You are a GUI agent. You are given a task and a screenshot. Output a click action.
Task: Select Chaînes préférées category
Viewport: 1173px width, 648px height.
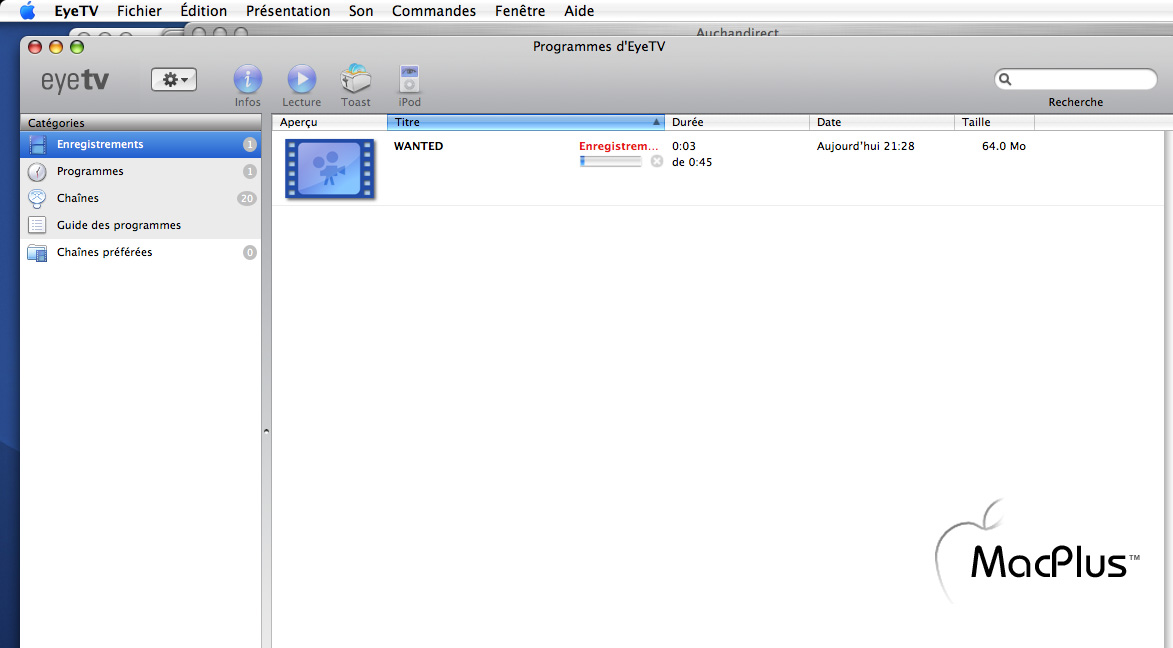click(x=141, y=252)
